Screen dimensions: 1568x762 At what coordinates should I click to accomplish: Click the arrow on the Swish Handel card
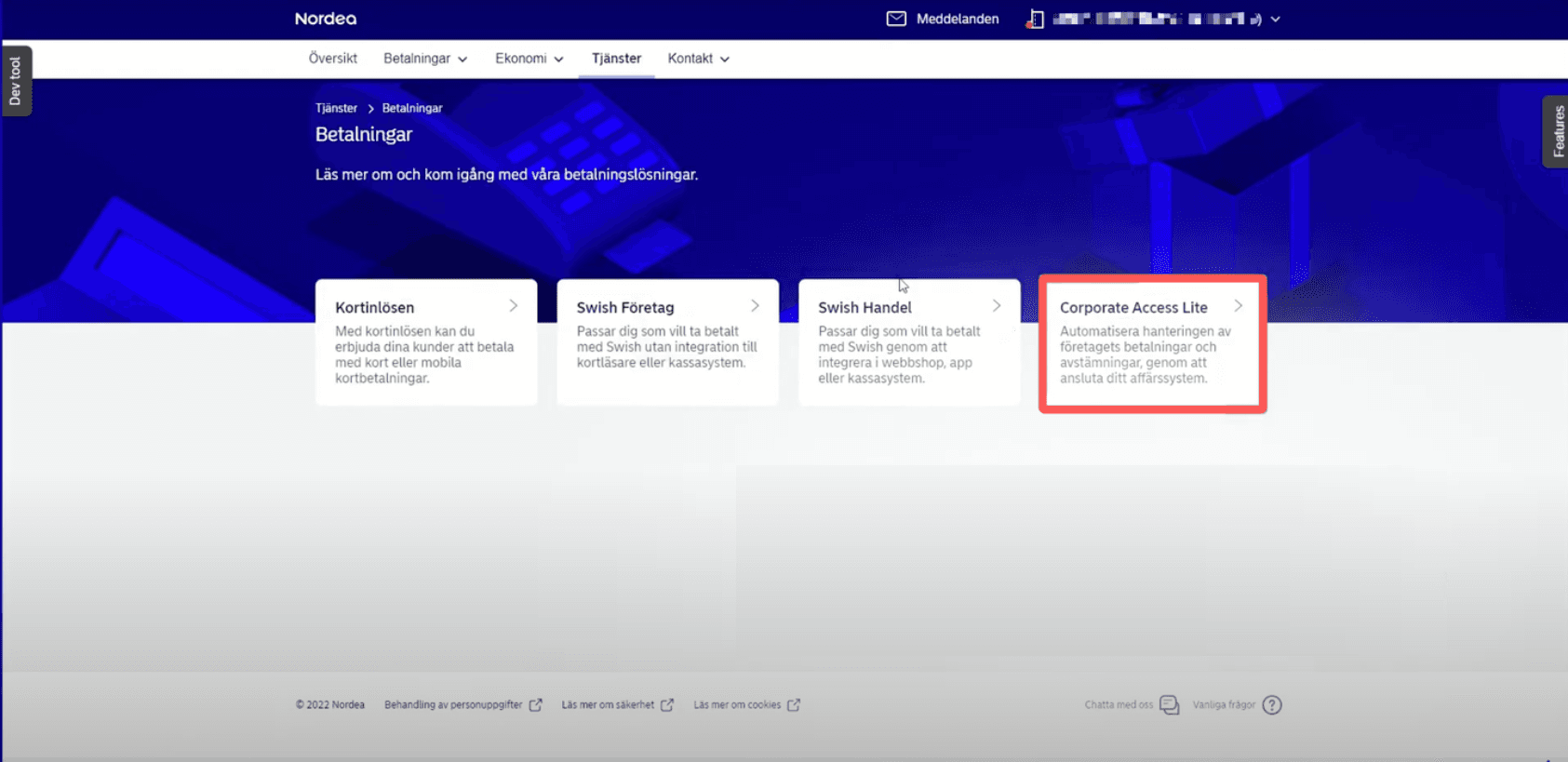pyautogui.click(x=997, y=306)
